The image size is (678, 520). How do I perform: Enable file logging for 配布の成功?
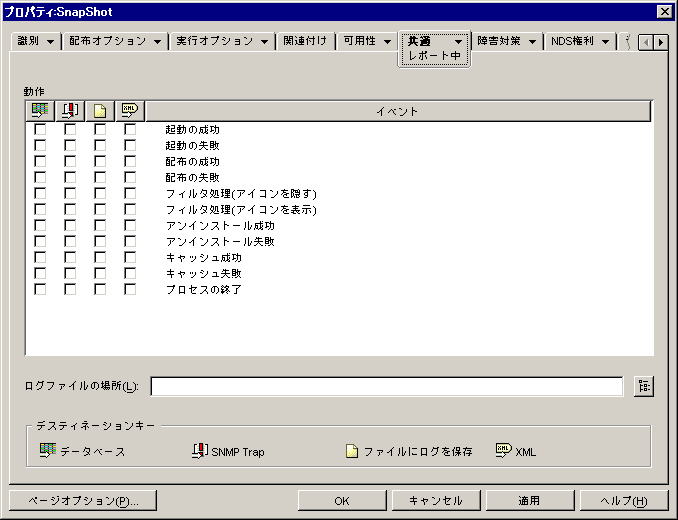point(100,161)
